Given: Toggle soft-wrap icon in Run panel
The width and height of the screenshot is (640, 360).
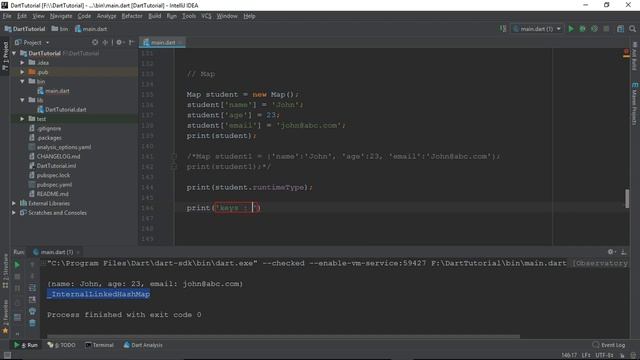Looking at the screenshot, I should click(32, 288).
